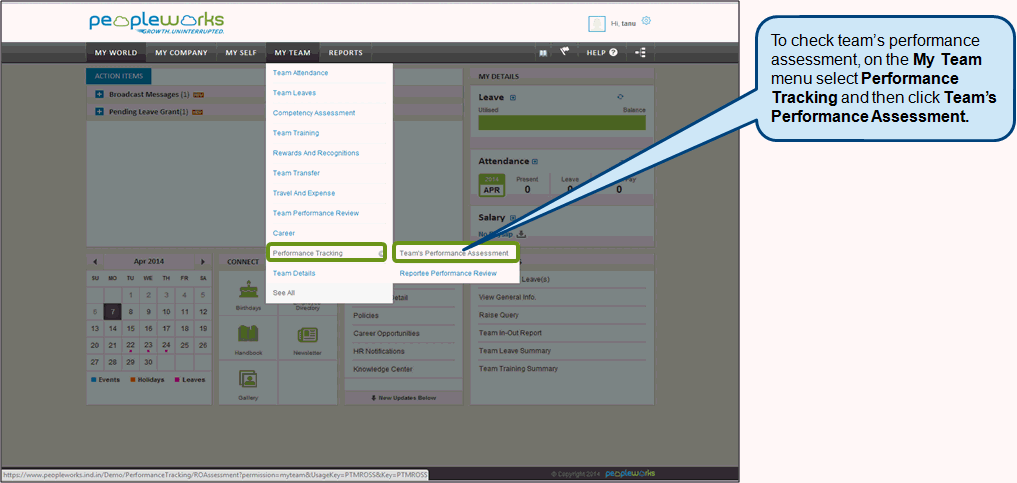Open the HELP menu
The image size is (1017, 483).
(602, 53)
